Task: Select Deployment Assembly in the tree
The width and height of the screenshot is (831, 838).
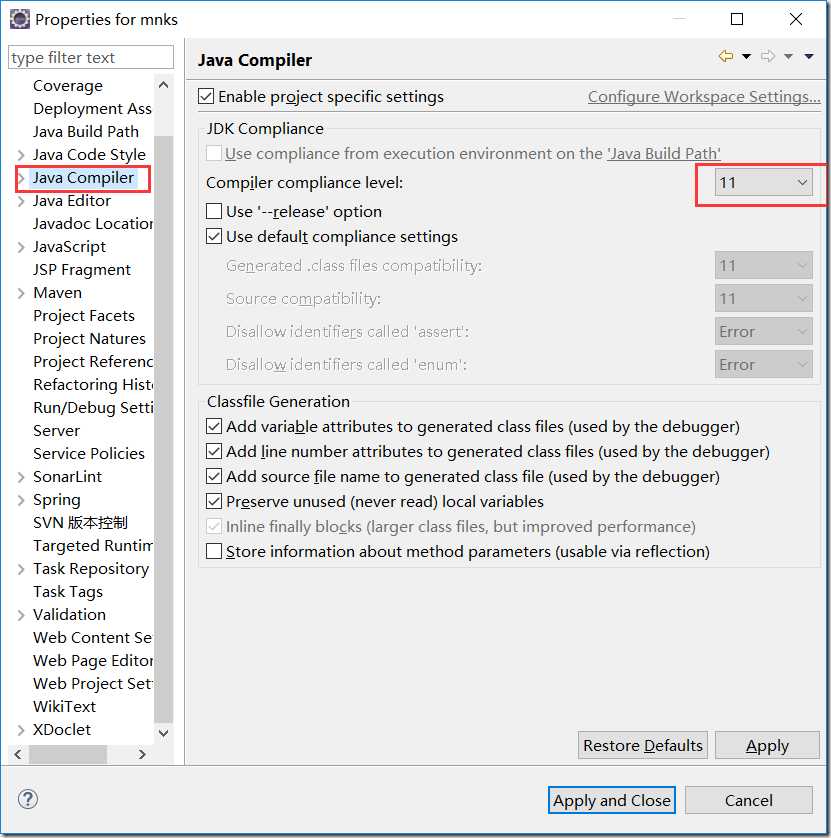Action: pyautogui.click(x=92, y=108)
